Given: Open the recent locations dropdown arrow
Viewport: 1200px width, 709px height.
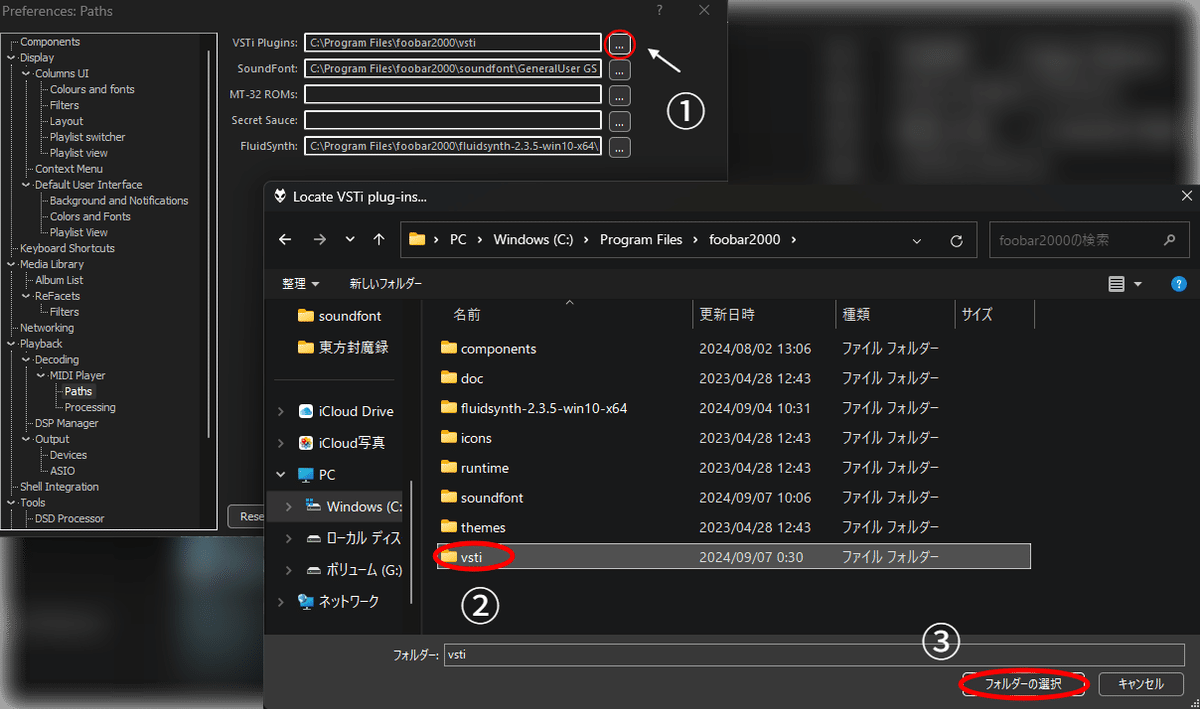Looking at the screenshot, I should pyautogui.click(x=349, y=240).
